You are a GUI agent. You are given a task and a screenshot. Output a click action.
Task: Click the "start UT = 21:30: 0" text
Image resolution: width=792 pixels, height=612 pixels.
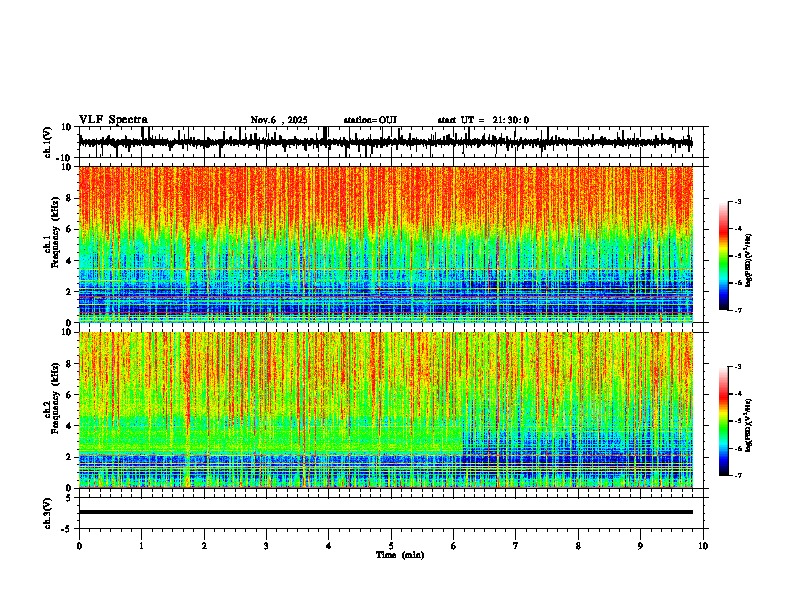[x=483, y=120]
